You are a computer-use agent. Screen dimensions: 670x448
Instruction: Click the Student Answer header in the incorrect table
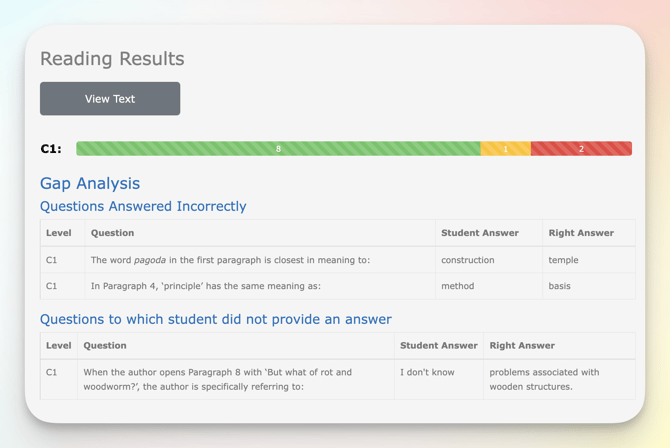click(x=479, y=233)
